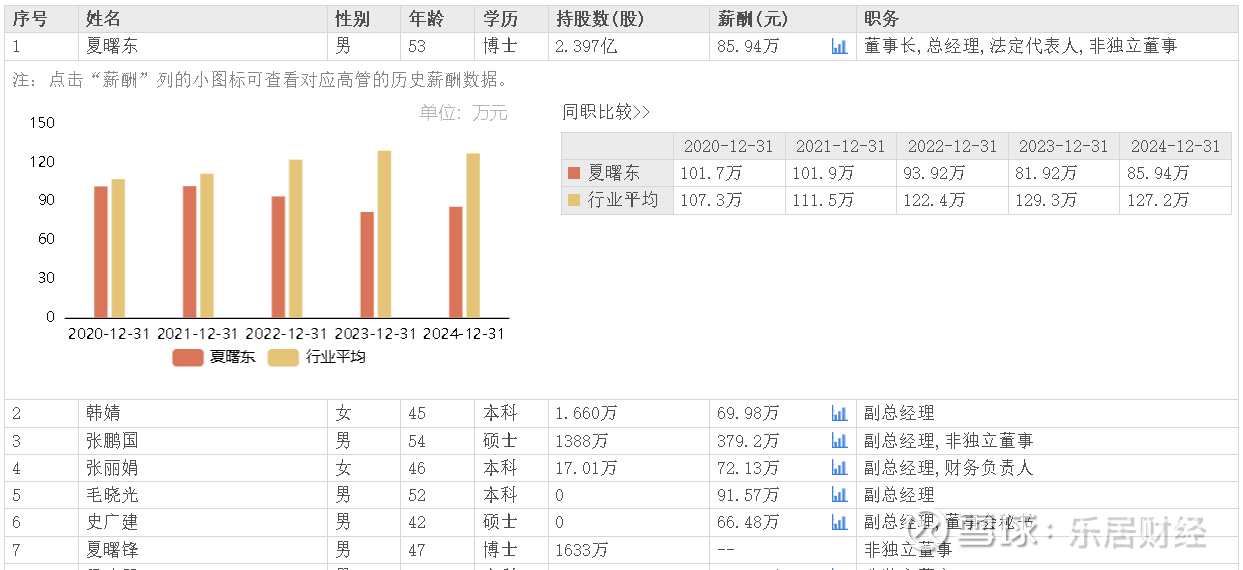Click shareholding value 1388万
Screen dimensions: 1243x570
582,440
